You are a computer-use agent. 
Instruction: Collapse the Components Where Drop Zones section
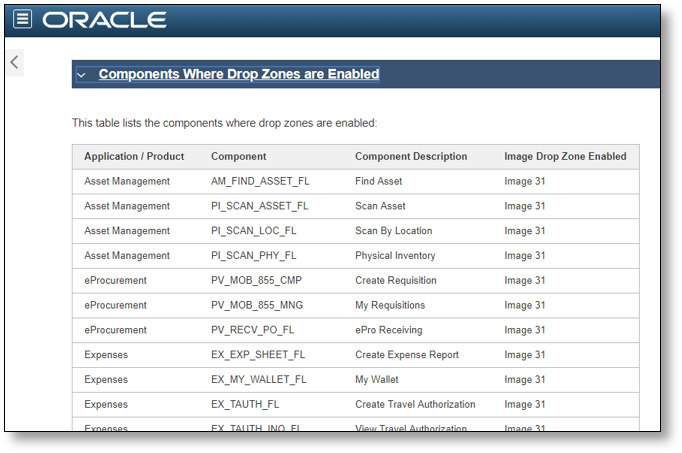pos(81,75)
